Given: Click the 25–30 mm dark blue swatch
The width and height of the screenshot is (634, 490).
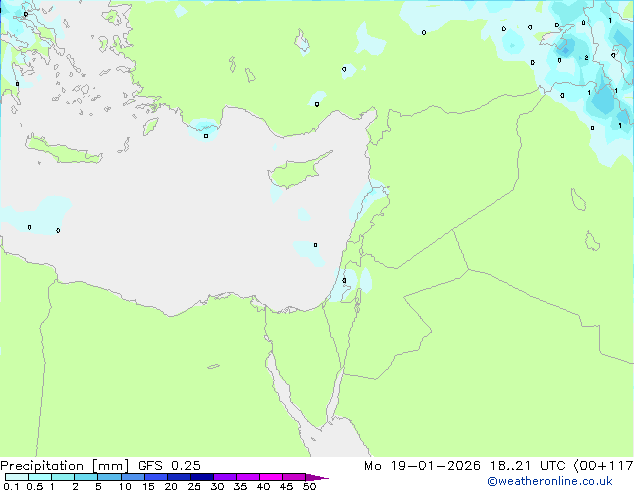Looking at the screenshot, I should click(x=201, y=477).
